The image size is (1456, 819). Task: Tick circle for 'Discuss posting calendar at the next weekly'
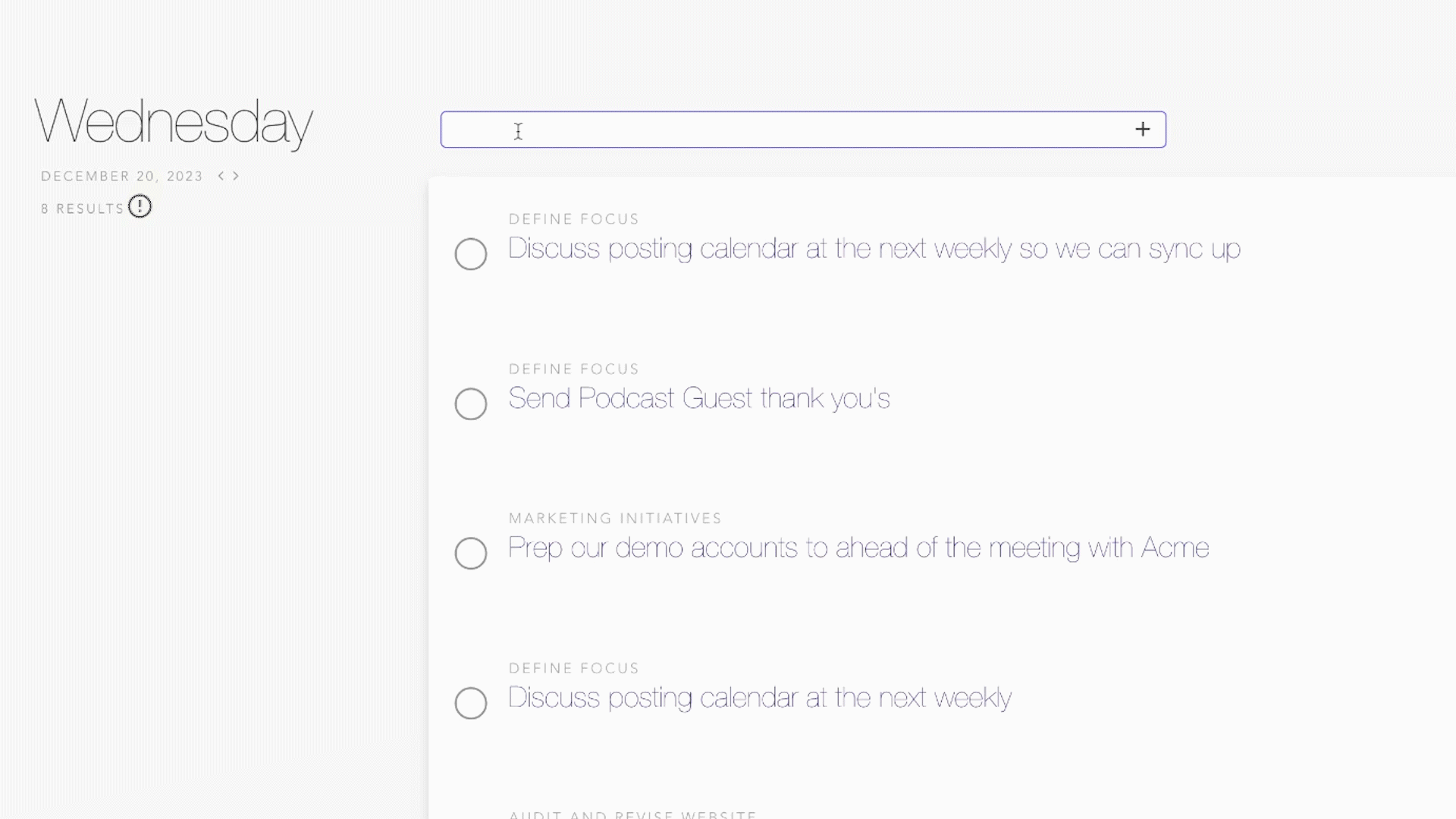470,703
